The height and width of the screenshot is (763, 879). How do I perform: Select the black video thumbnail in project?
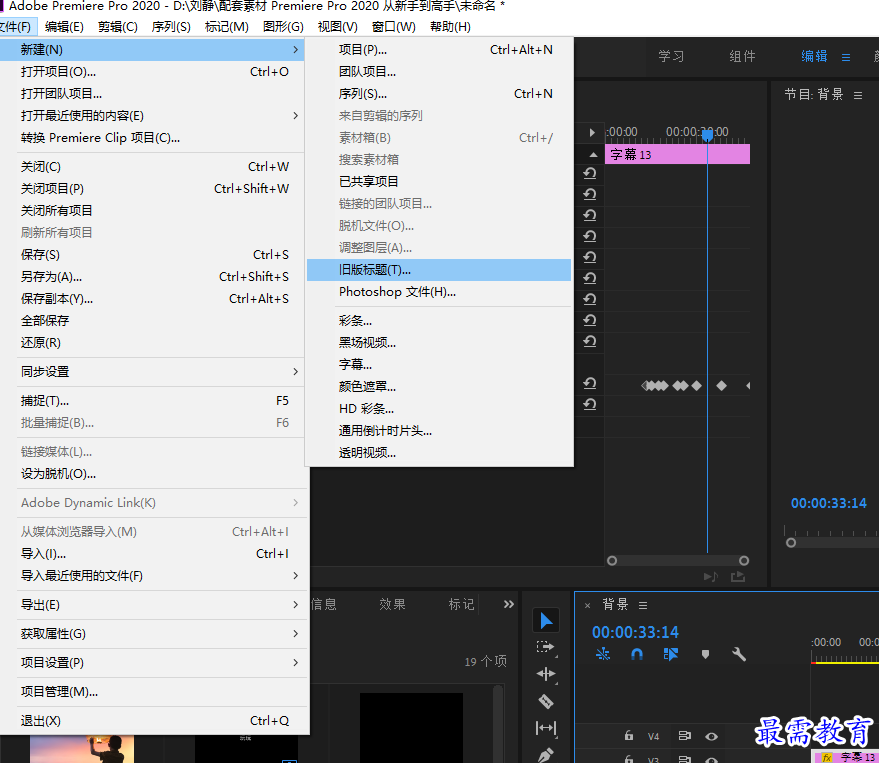[x=411, y=728]
